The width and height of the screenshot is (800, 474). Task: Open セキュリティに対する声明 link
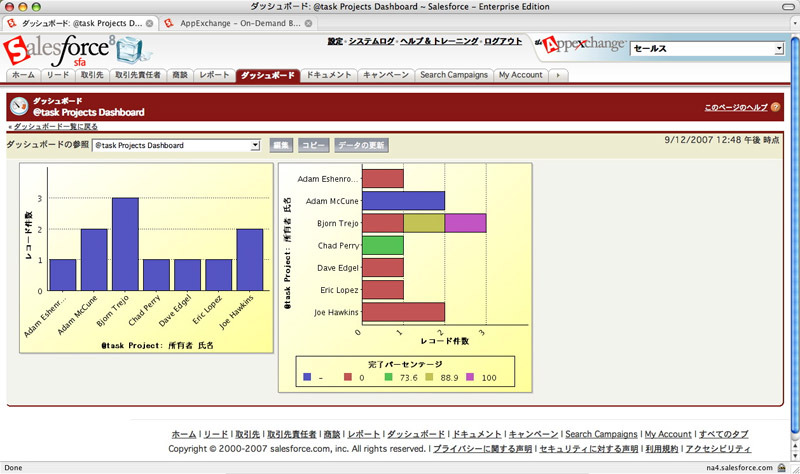[589, 449]
